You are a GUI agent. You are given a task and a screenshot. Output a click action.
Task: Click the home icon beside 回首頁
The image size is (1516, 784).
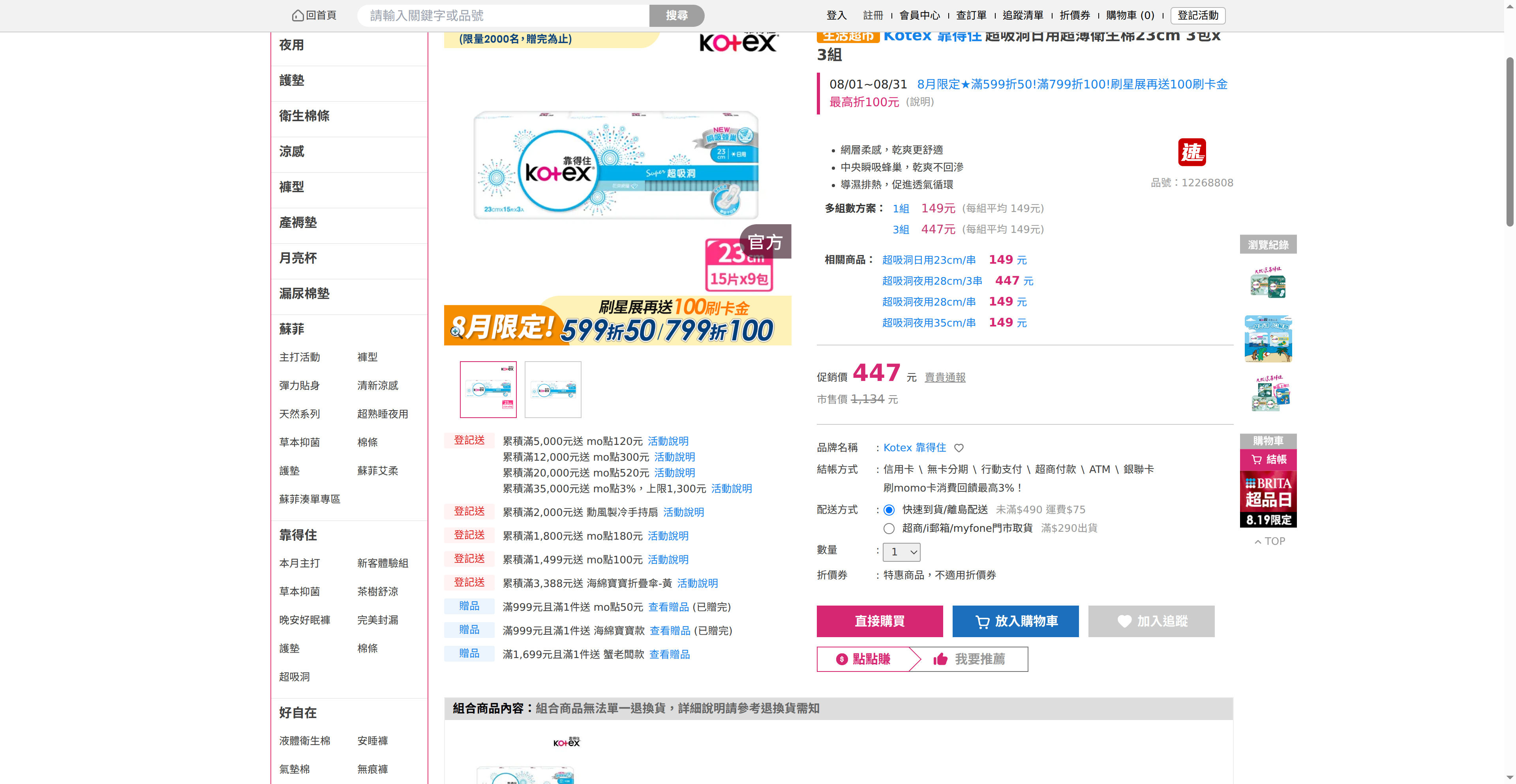298,15
